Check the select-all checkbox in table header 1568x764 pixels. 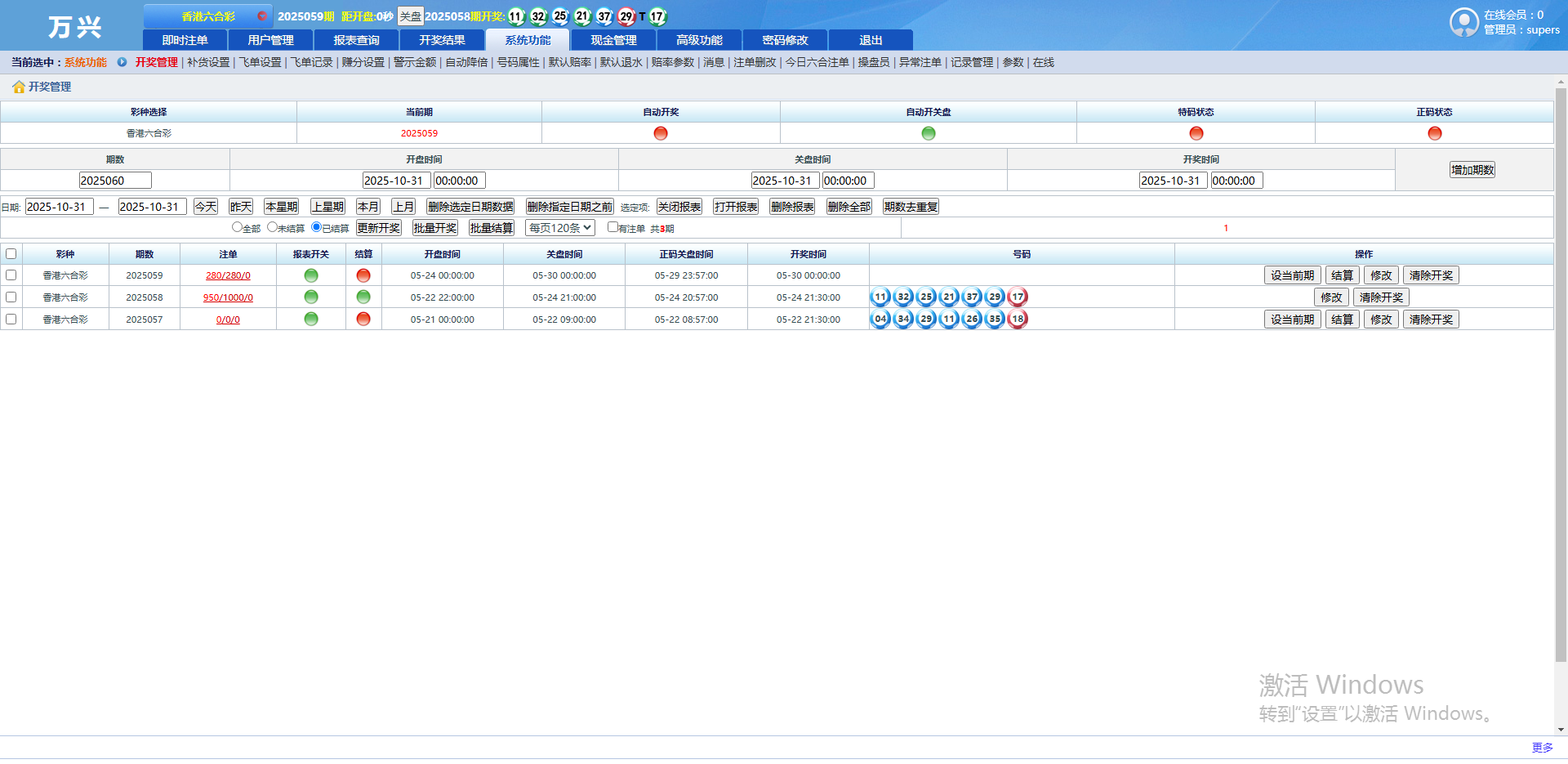click(x=11, y=254)
